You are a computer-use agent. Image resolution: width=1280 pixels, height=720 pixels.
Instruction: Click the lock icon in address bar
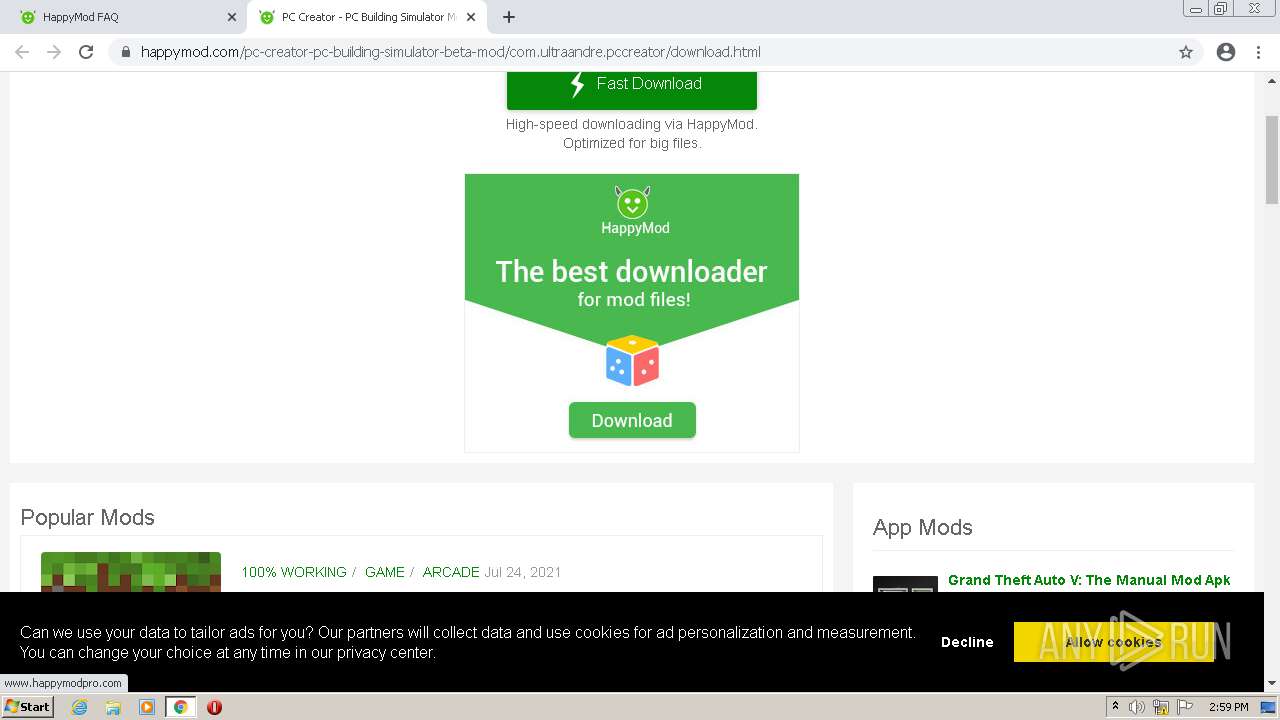[x=125, y=52]
